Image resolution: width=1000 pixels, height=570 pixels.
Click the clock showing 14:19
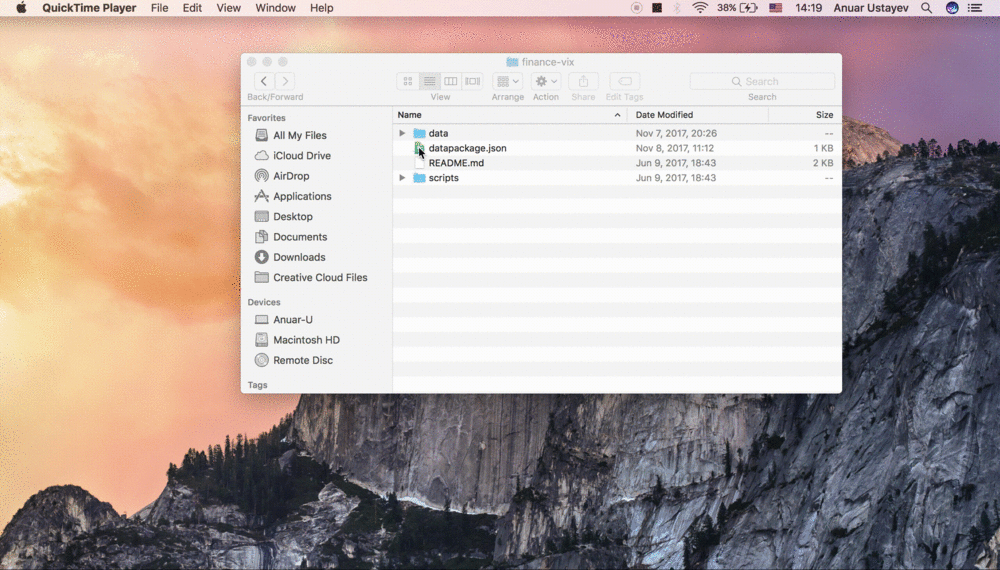(x=808, y=8)
